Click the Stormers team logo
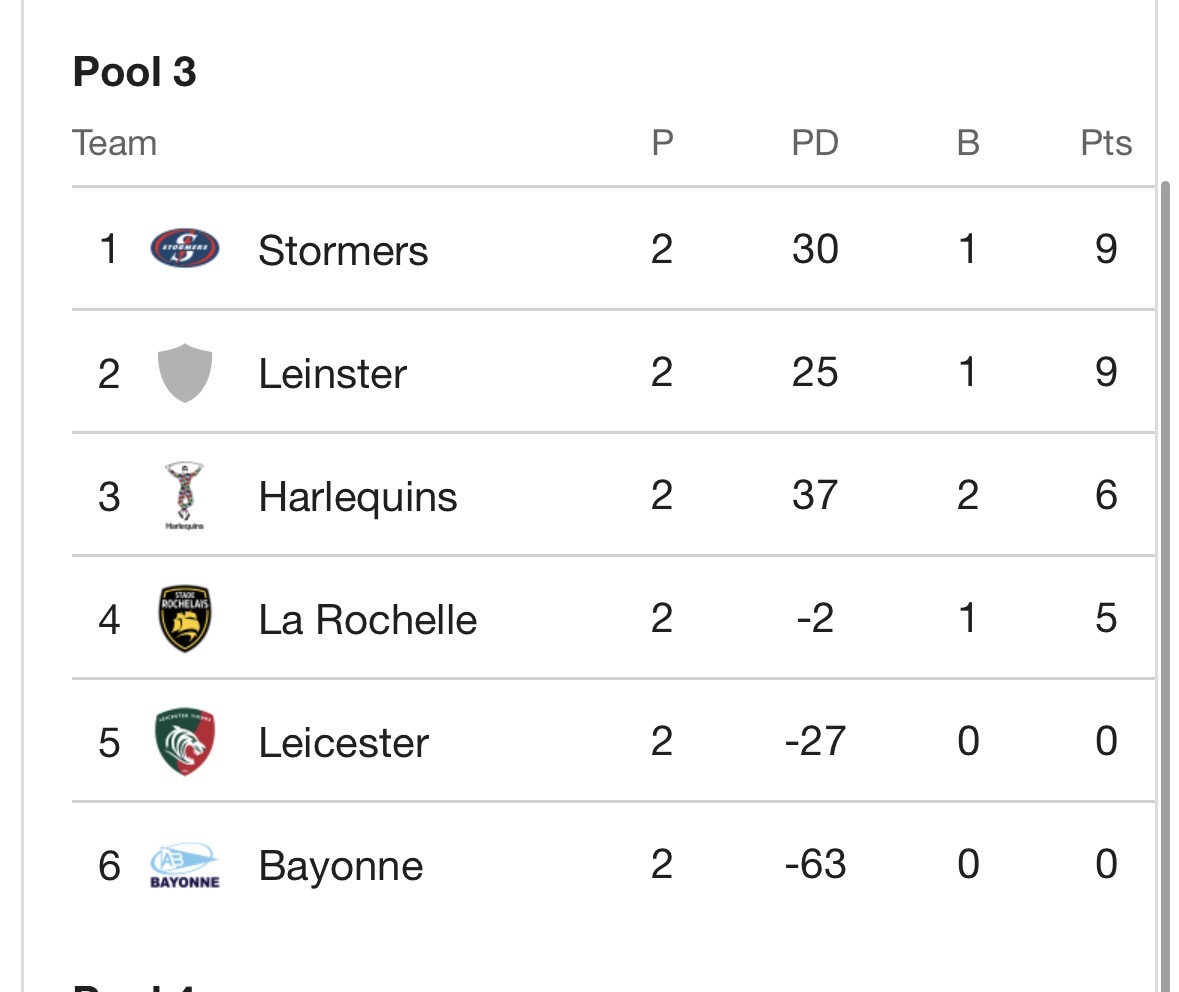1179x992 pixels. tap(185, 249)
